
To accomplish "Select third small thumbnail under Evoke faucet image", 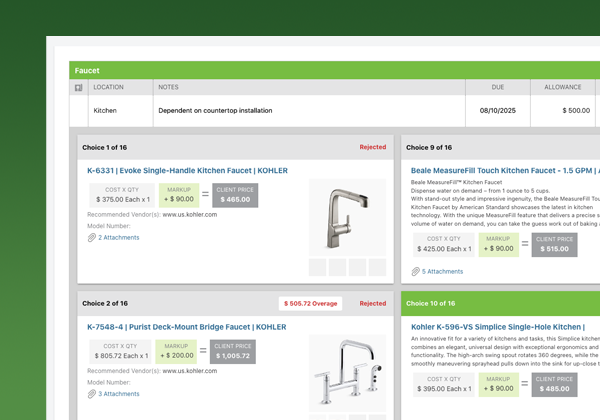I will coord(357,267).
